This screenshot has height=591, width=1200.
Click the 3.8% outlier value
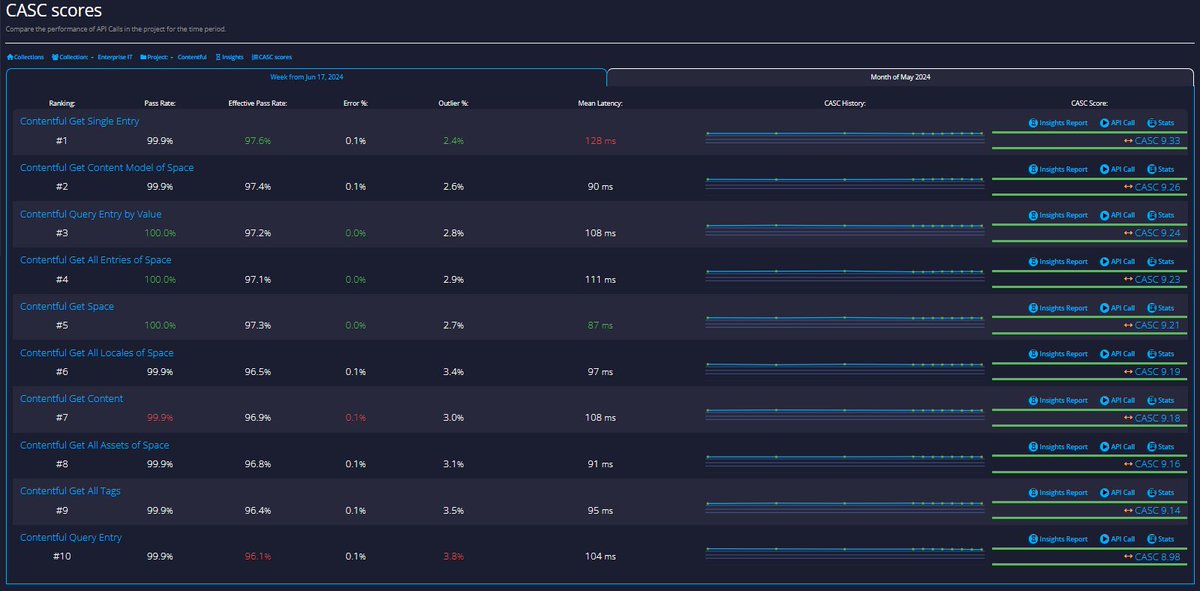coord(451,557)
